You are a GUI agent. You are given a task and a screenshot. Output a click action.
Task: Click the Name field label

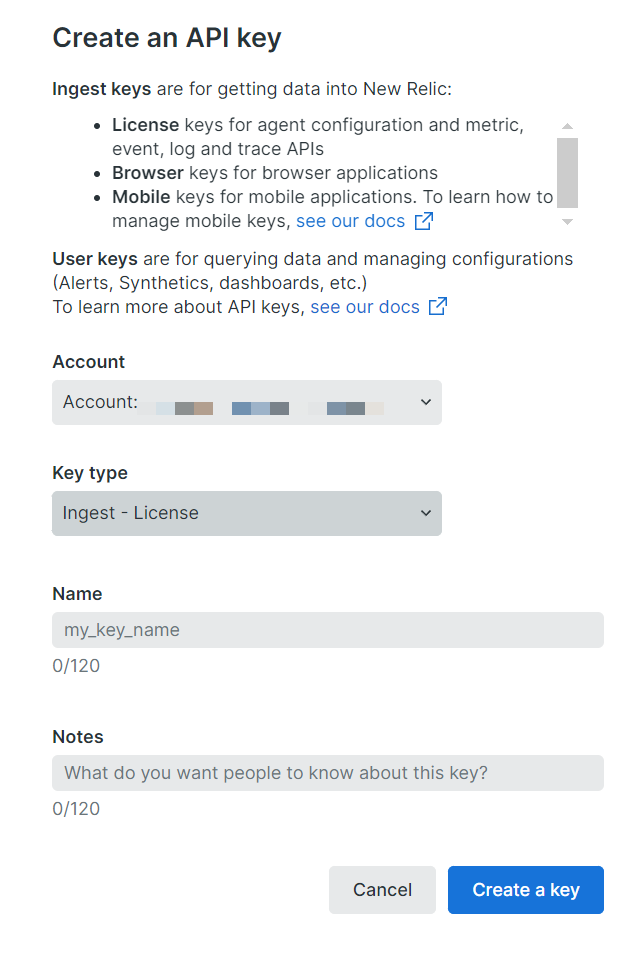coord(77,594)
